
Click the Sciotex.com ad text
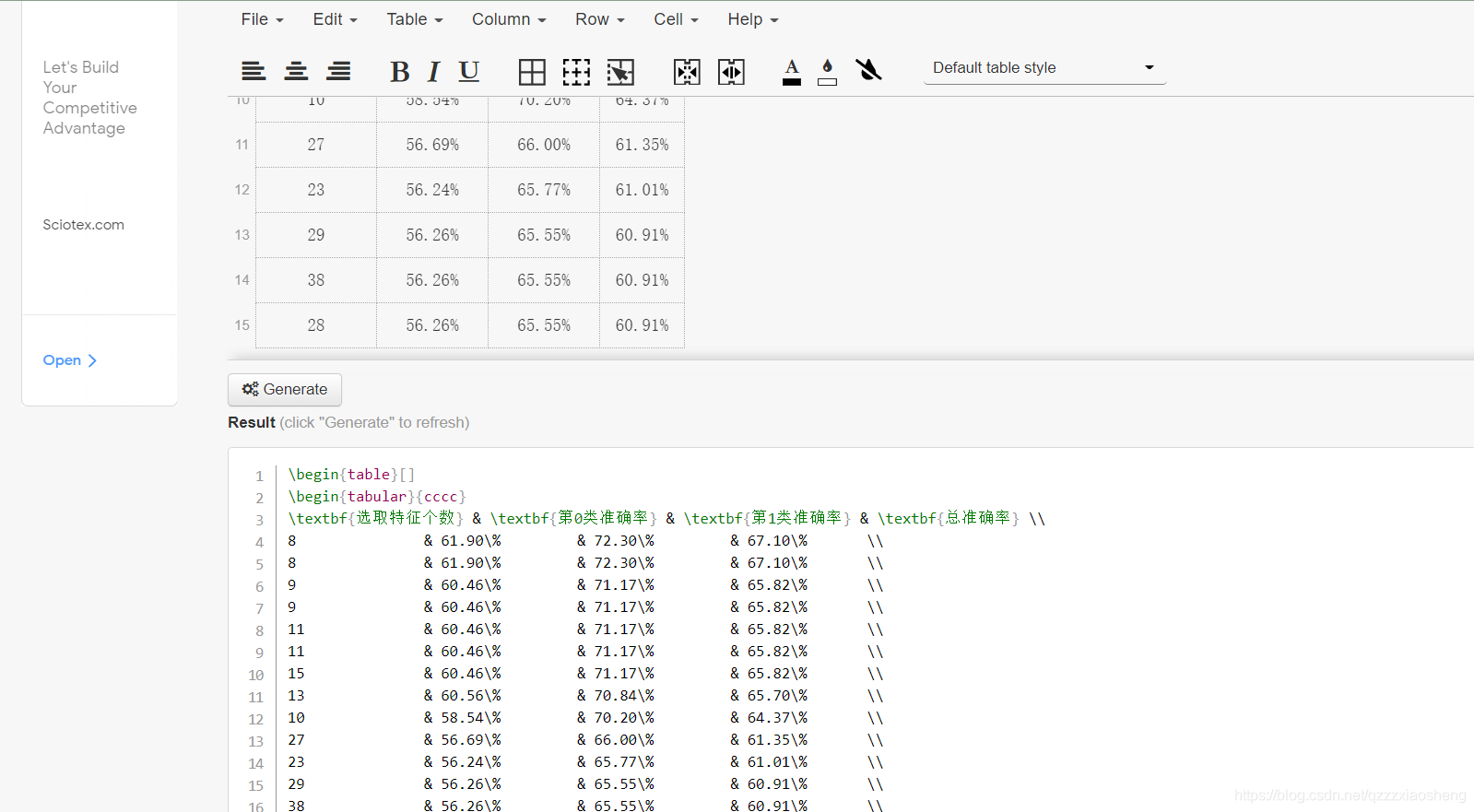(x=83, y=225)
